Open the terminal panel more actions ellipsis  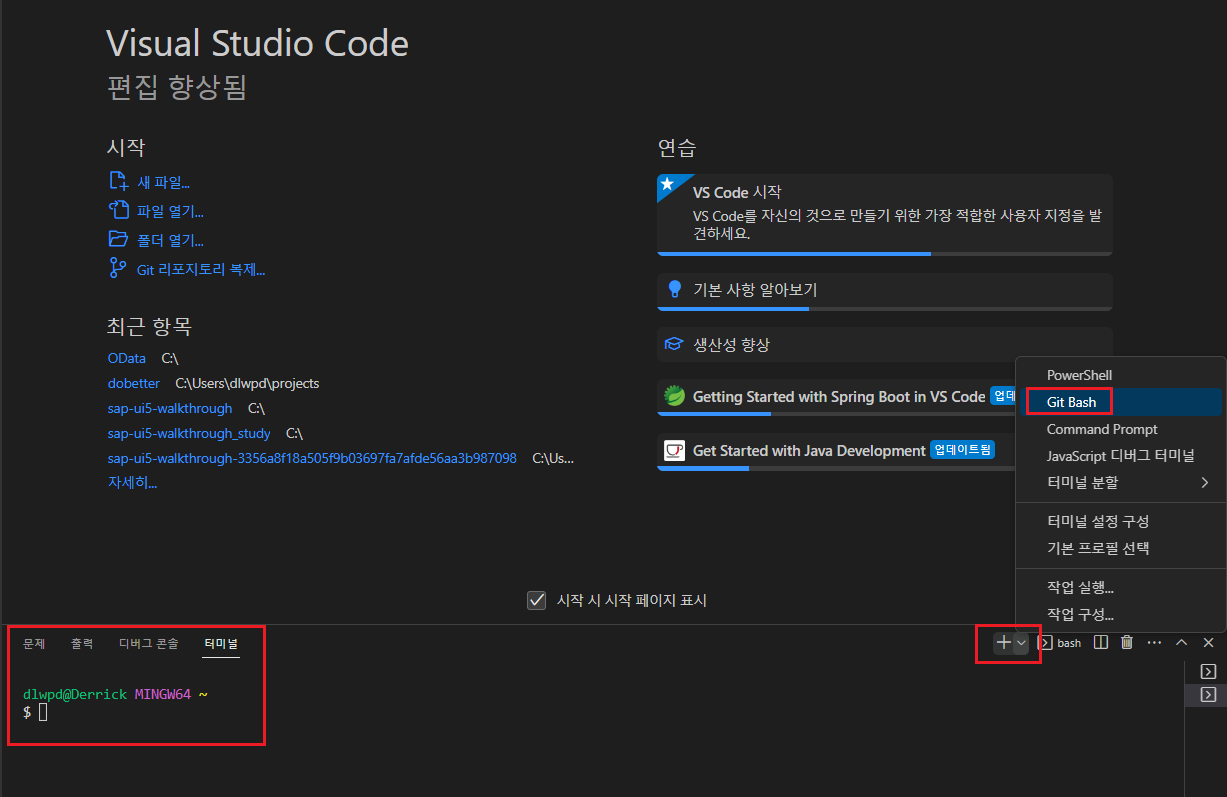pos(1154,643)
